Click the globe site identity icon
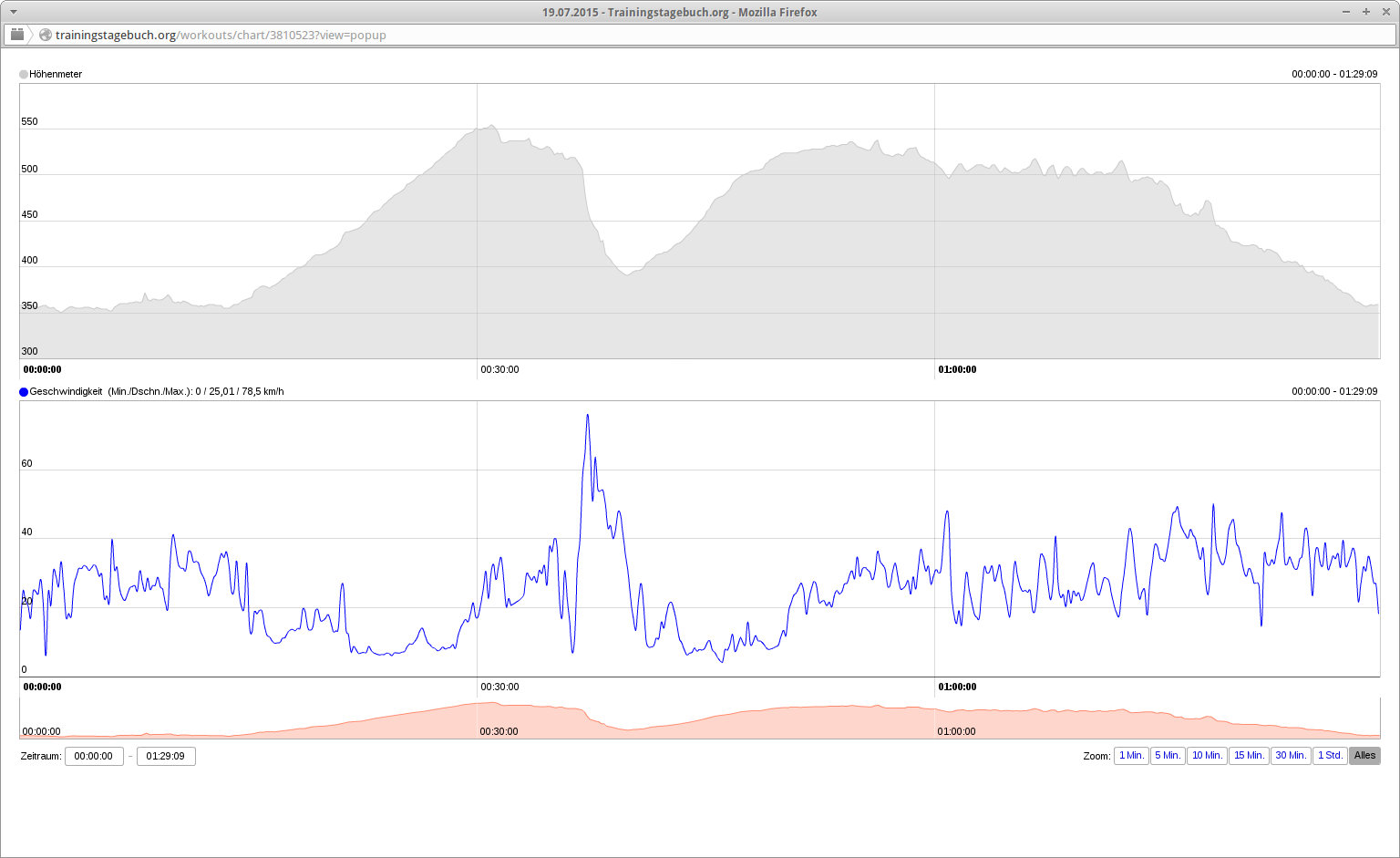This screenshot has height=858, width=1400. 46,36
